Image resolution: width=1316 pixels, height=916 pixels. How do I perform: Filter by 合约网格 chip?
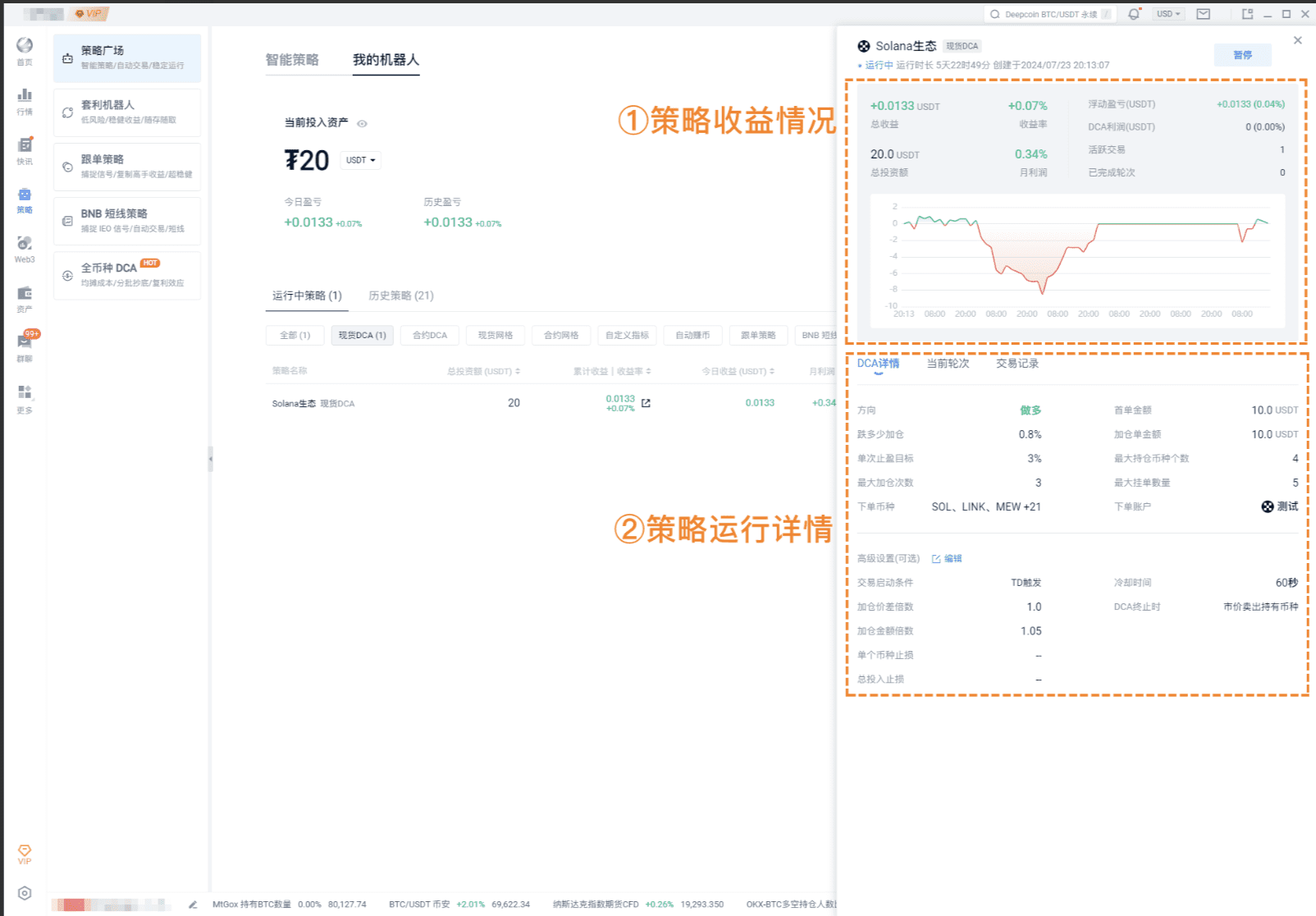click(561, 335)
